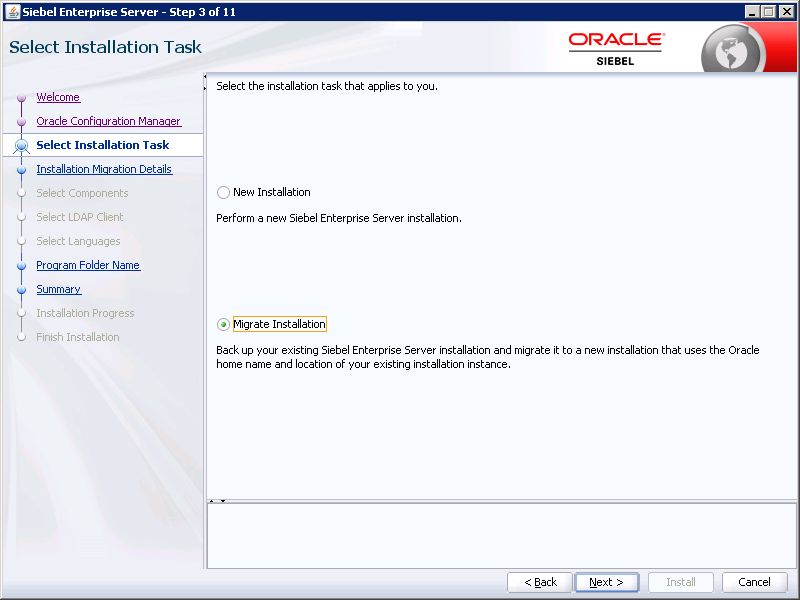Click the Program Folder Name step bullet

click(x=22, y=266)
